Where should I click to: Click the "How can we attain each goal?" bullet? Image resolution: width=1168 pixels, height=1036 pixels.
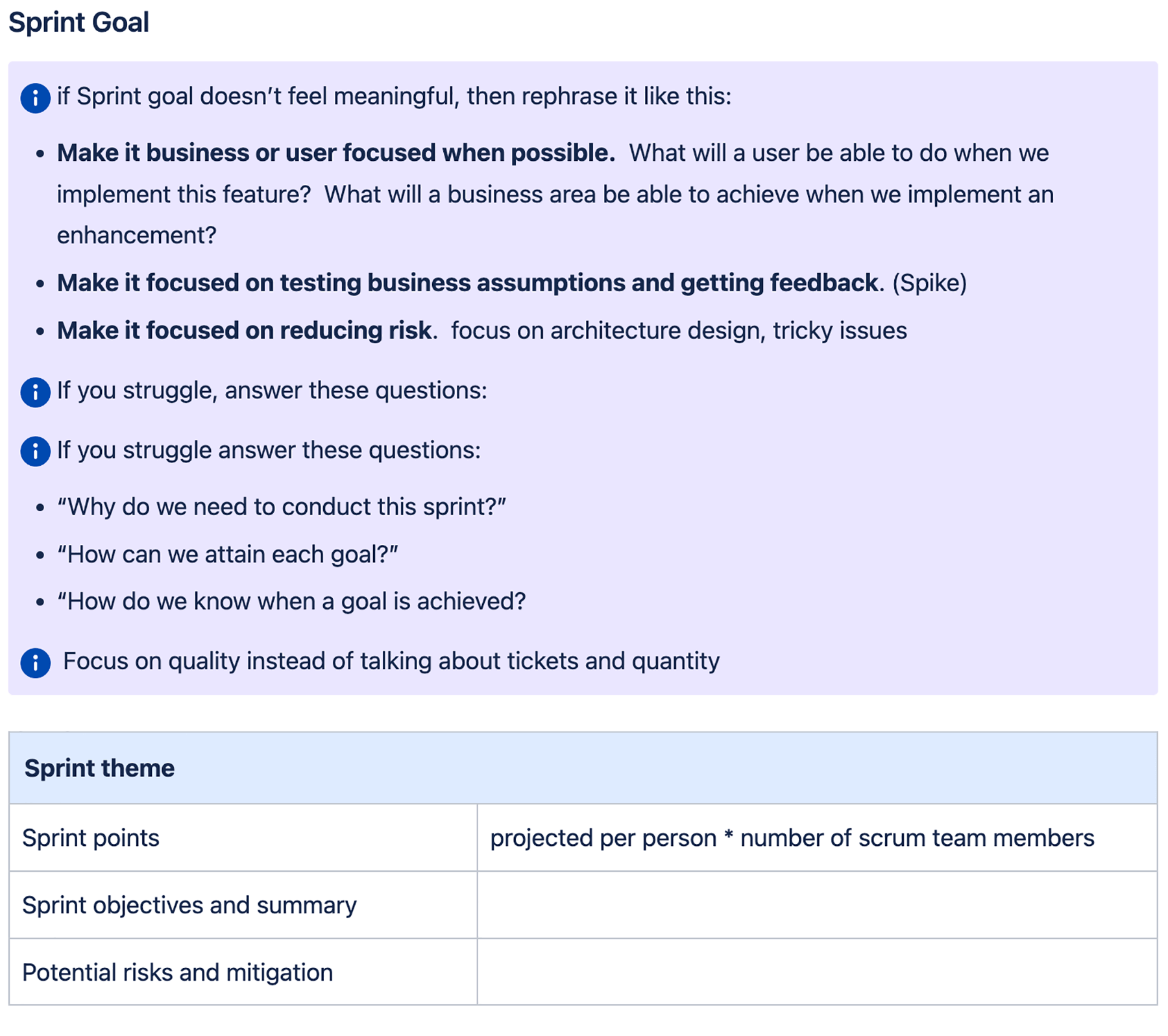227,555
